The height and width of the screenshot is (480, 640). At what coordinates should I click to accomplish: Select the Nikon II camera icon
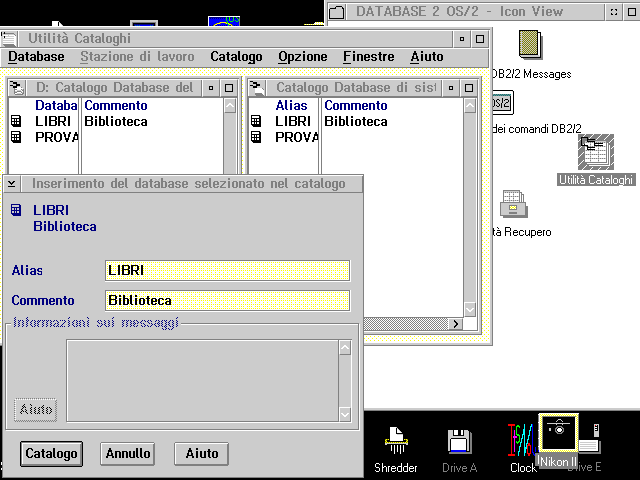pyautogui.click(x=558, y=435)
